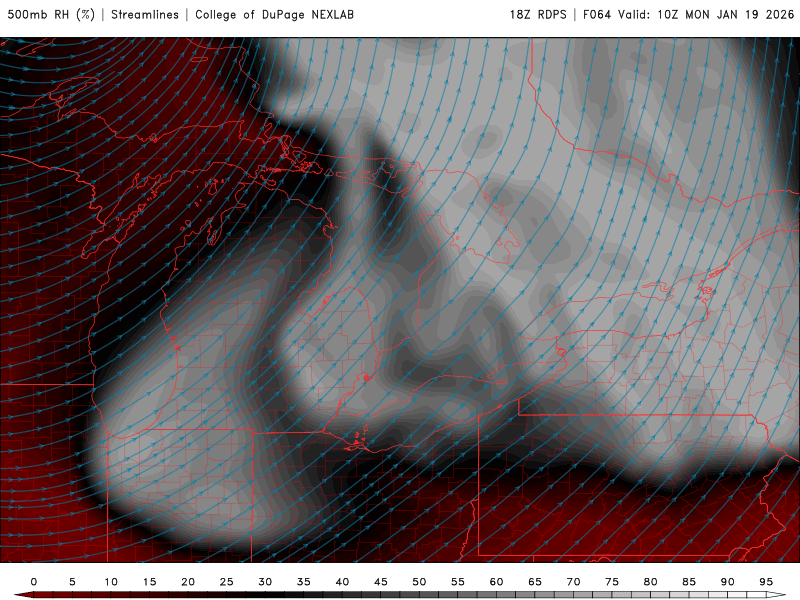Image resolution: width=800 pixels, height=600 pixels.
Task: Click the colorbar label "10"
Action: 111,582
